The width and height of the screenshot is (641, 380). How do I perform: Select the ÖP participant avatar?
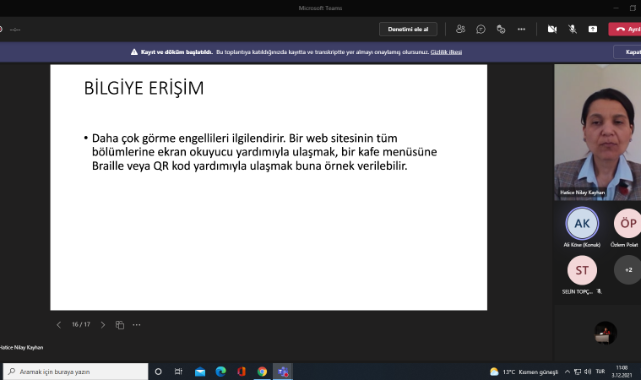point(628,223)
